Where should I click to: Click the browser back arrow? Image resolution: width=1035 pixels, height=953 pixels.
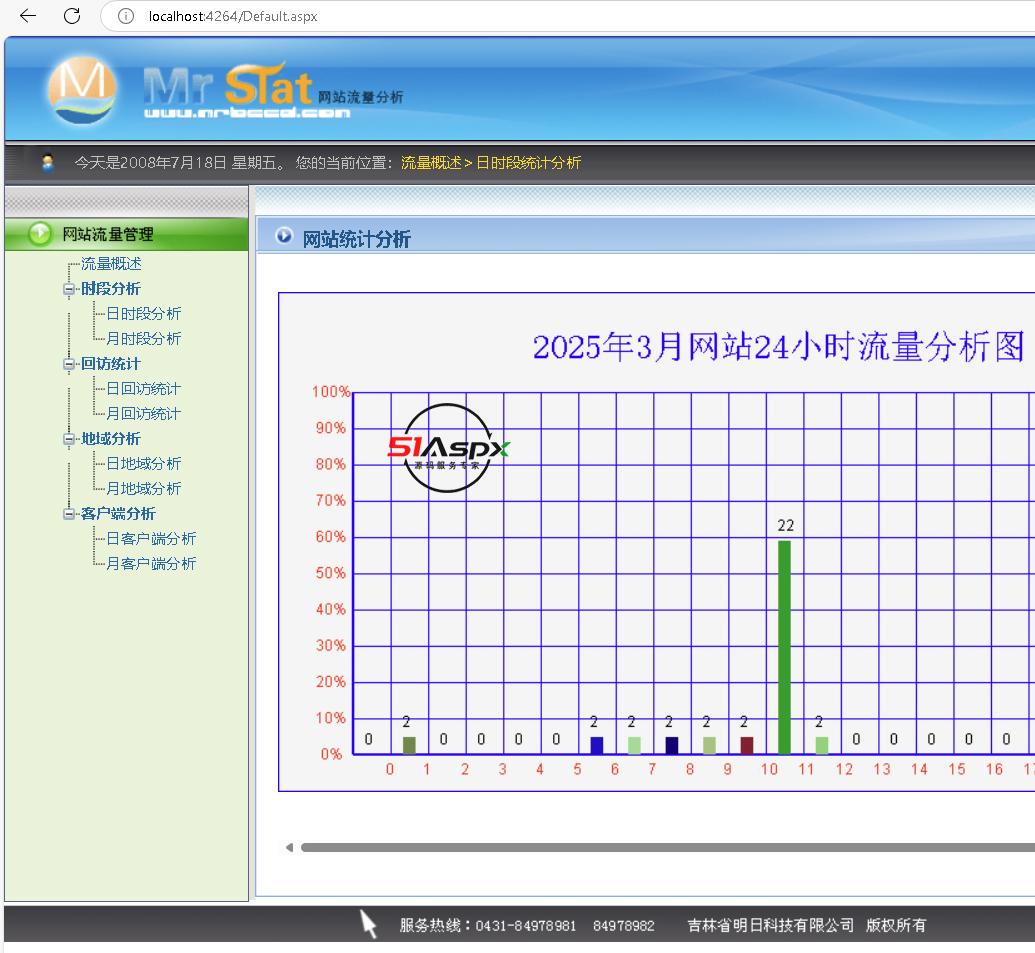pyautogui.click(x=28, y=16)
